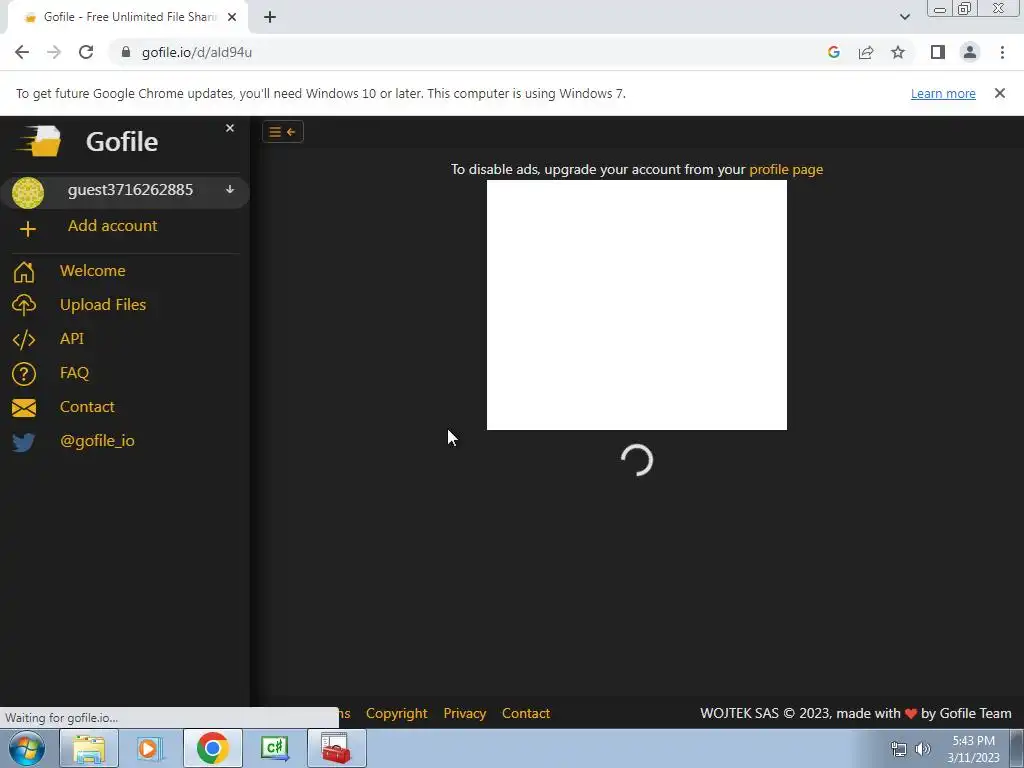
Task: Click the plus icon for Add account
Action: tap(27, 229)
